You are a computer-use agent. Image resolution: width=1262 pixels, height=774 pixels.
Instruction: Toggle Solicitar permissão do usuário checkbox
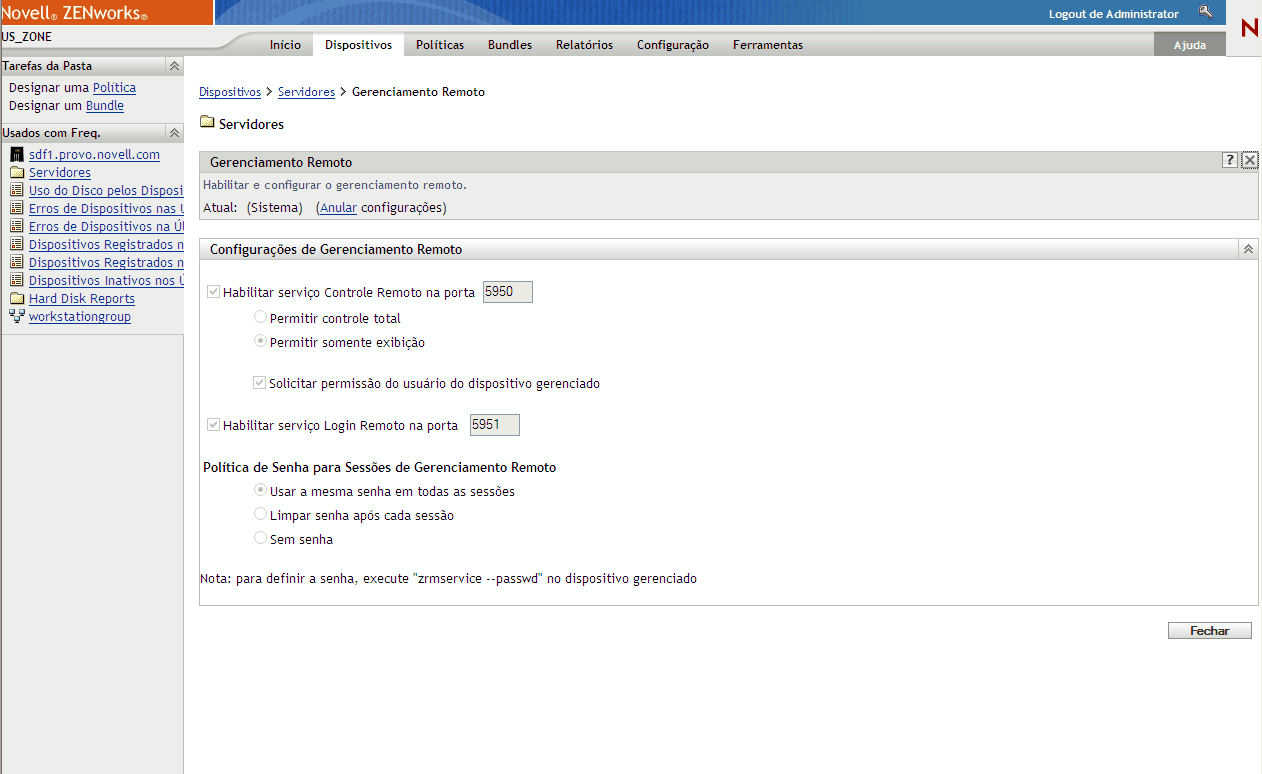(260, 383)
